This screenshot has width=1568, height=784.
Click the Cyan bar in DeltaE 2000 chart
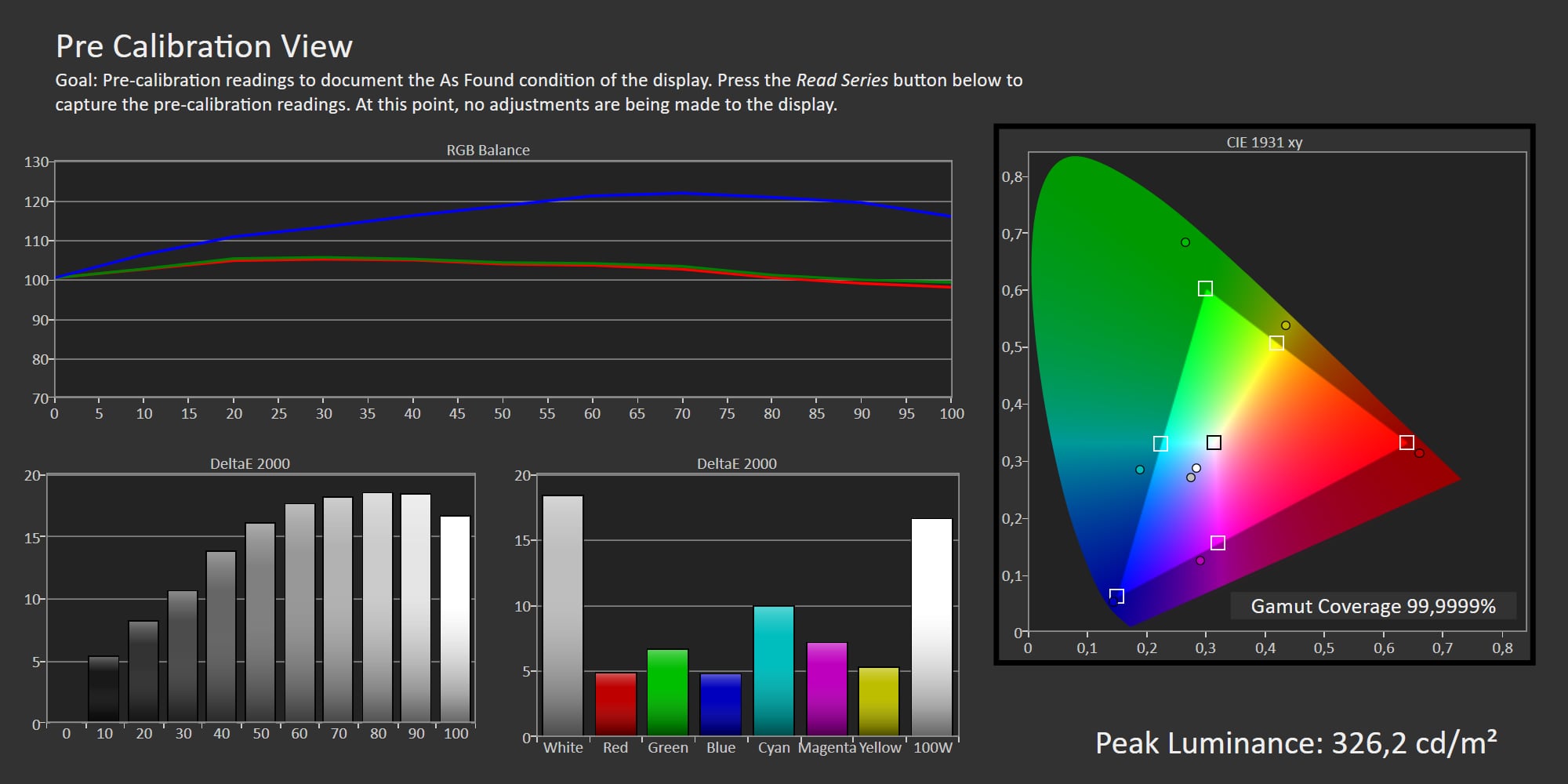[773, 670]
